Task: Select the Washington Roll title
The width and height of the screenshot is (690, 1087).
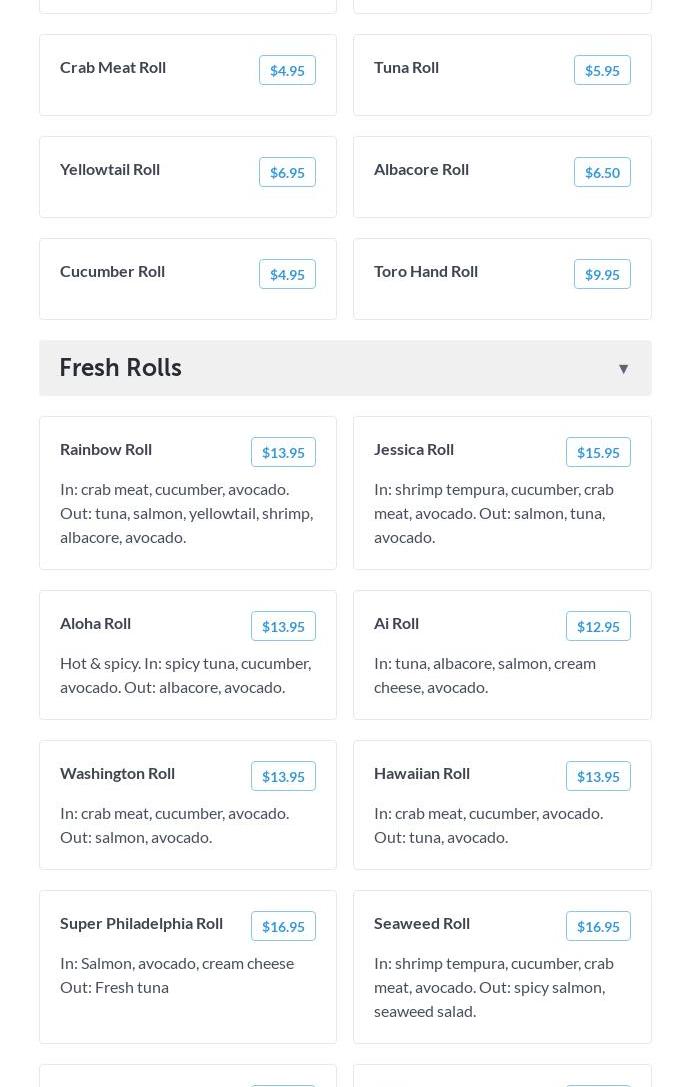Action: tap(117, 773)
